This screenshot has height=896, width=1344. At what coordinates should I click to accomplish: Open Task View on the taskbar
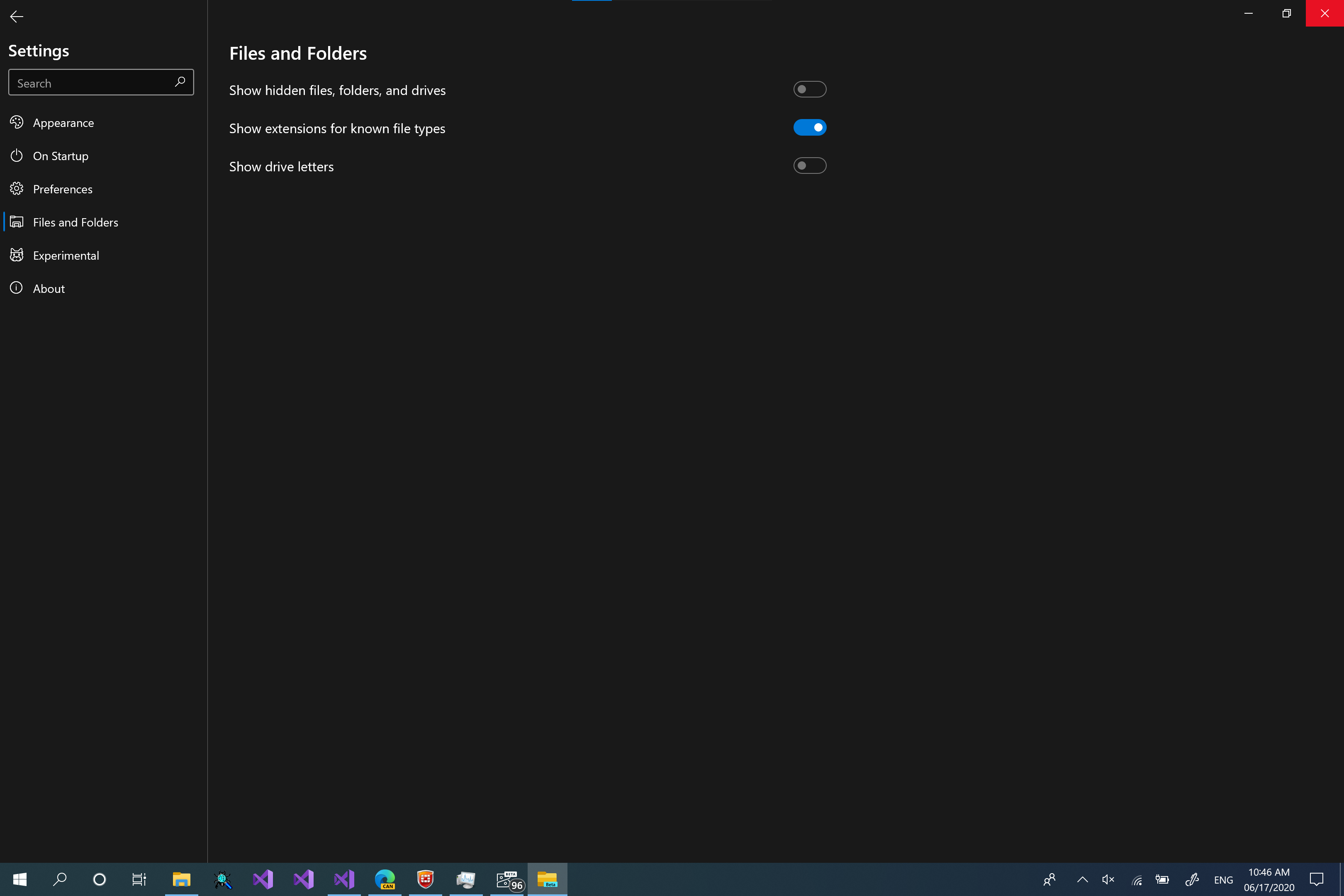(139, 879)
